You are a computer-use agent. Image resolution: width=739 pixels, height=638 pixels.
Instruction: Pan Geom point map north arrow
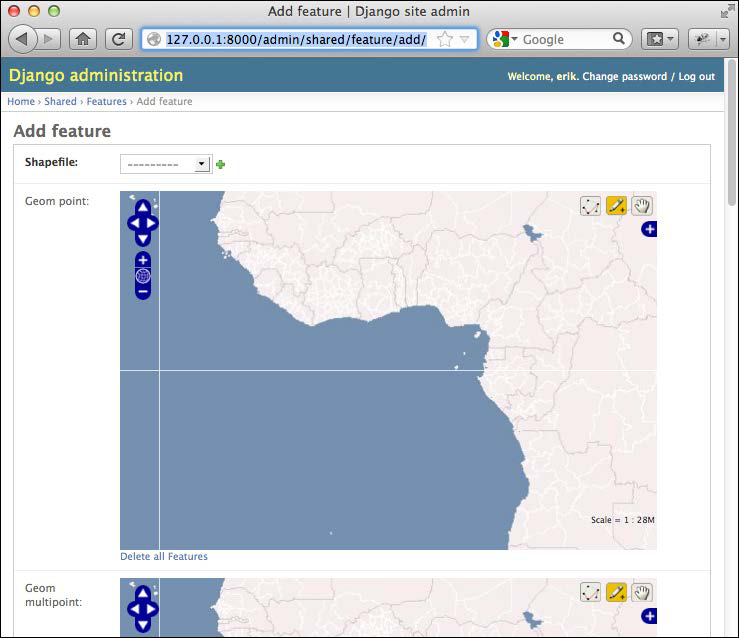143,207
